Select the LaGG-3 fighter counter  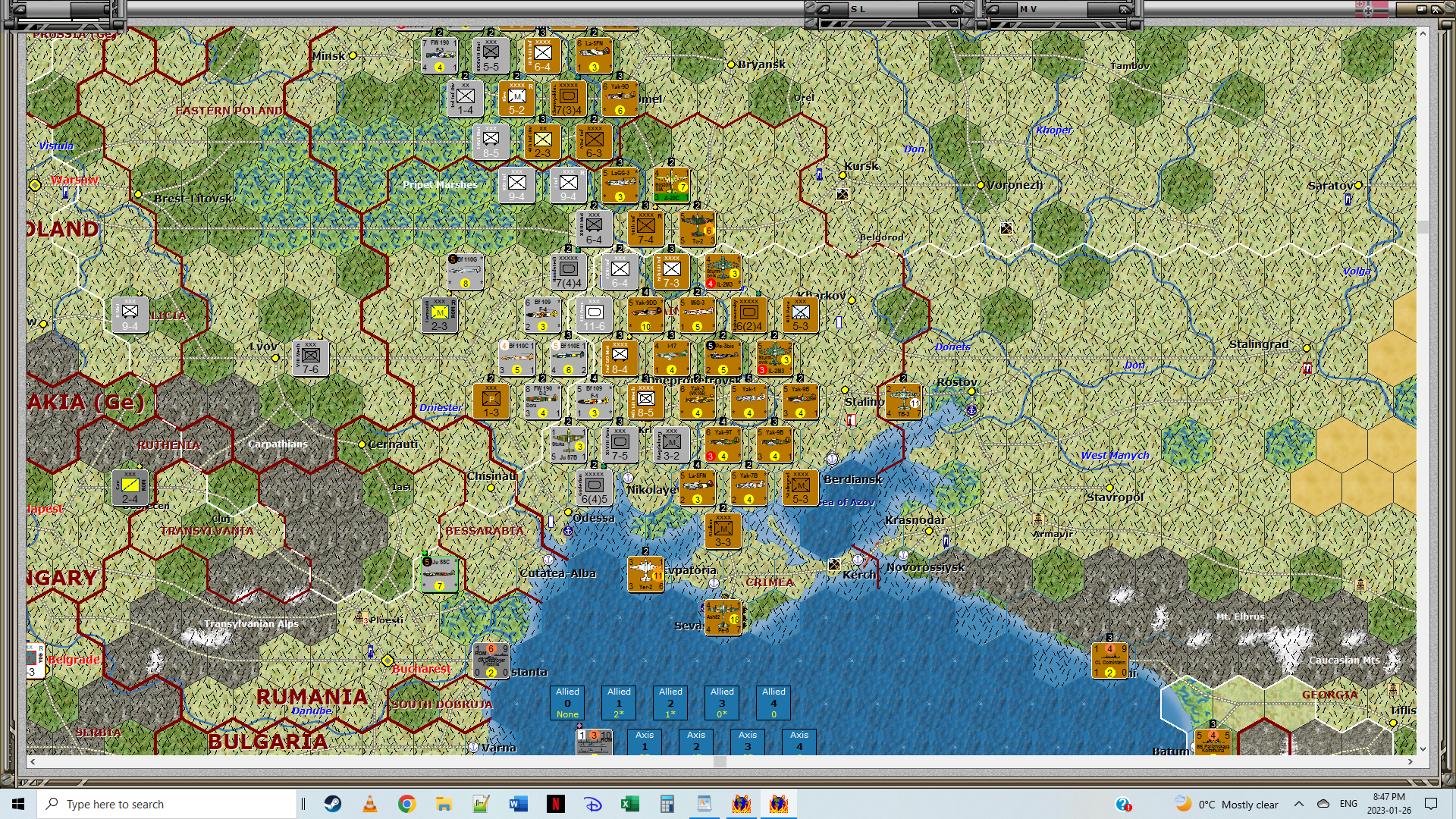(620, 185)
